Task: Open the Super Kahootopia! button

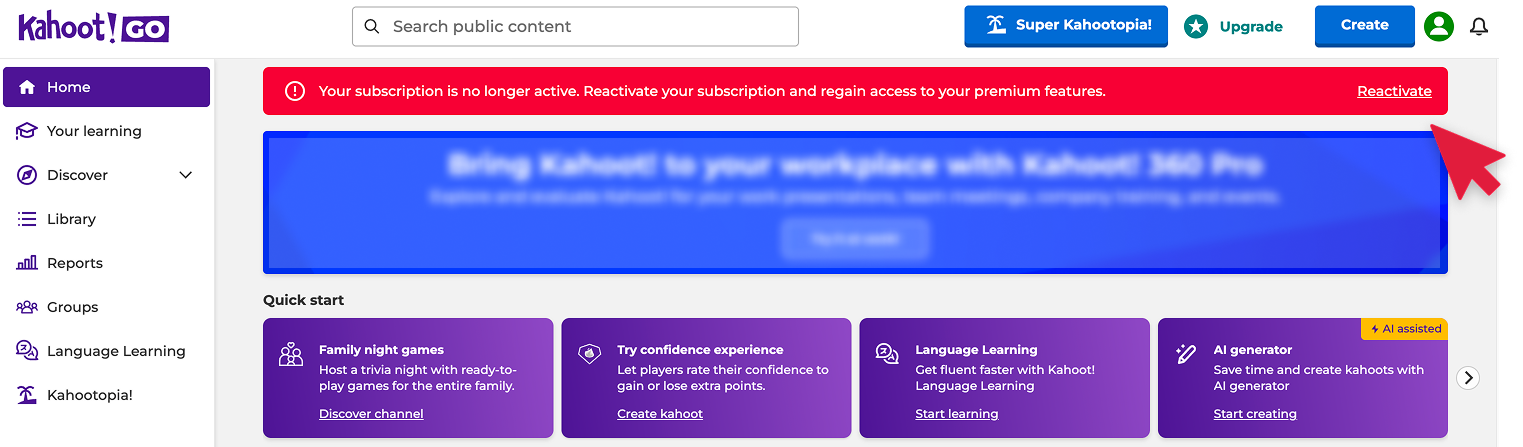Action: (x=1066, y=26)
